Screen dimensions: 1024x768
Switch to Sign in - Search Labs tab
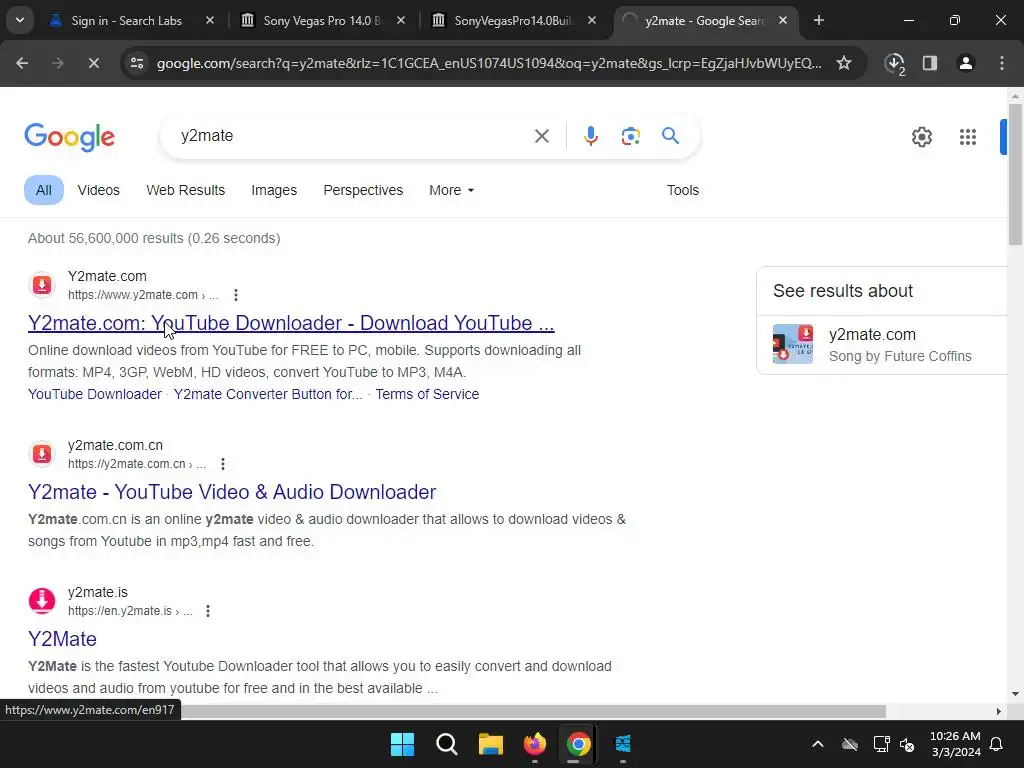[x=127, y=20]
